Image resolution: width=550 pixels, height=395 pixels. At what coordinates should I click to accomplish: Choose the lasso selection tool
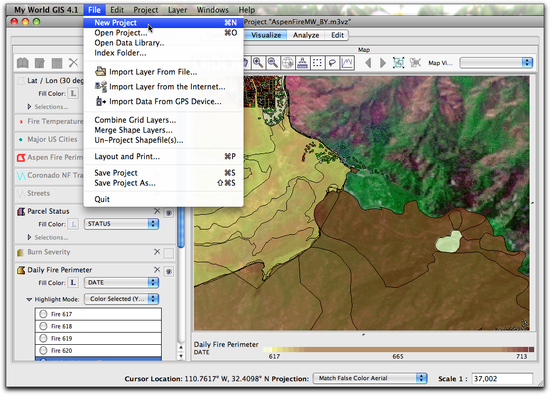point(332,63)
